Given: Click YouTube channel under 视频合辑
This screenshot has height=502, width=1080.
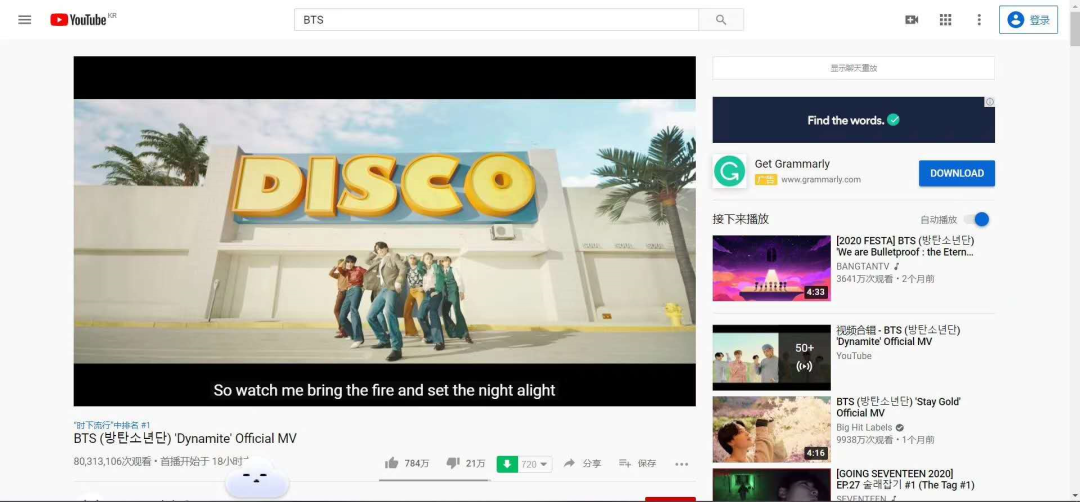Looking at the screenshot, I should click(x=854, y=356).
